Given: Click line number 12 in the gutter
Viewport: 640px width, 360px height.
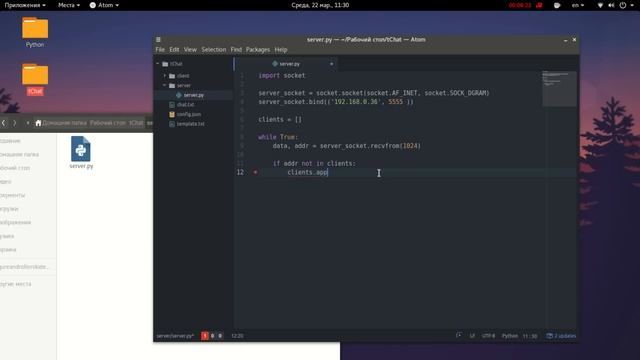Looking at the screenshot, I should tap(240, 172).
